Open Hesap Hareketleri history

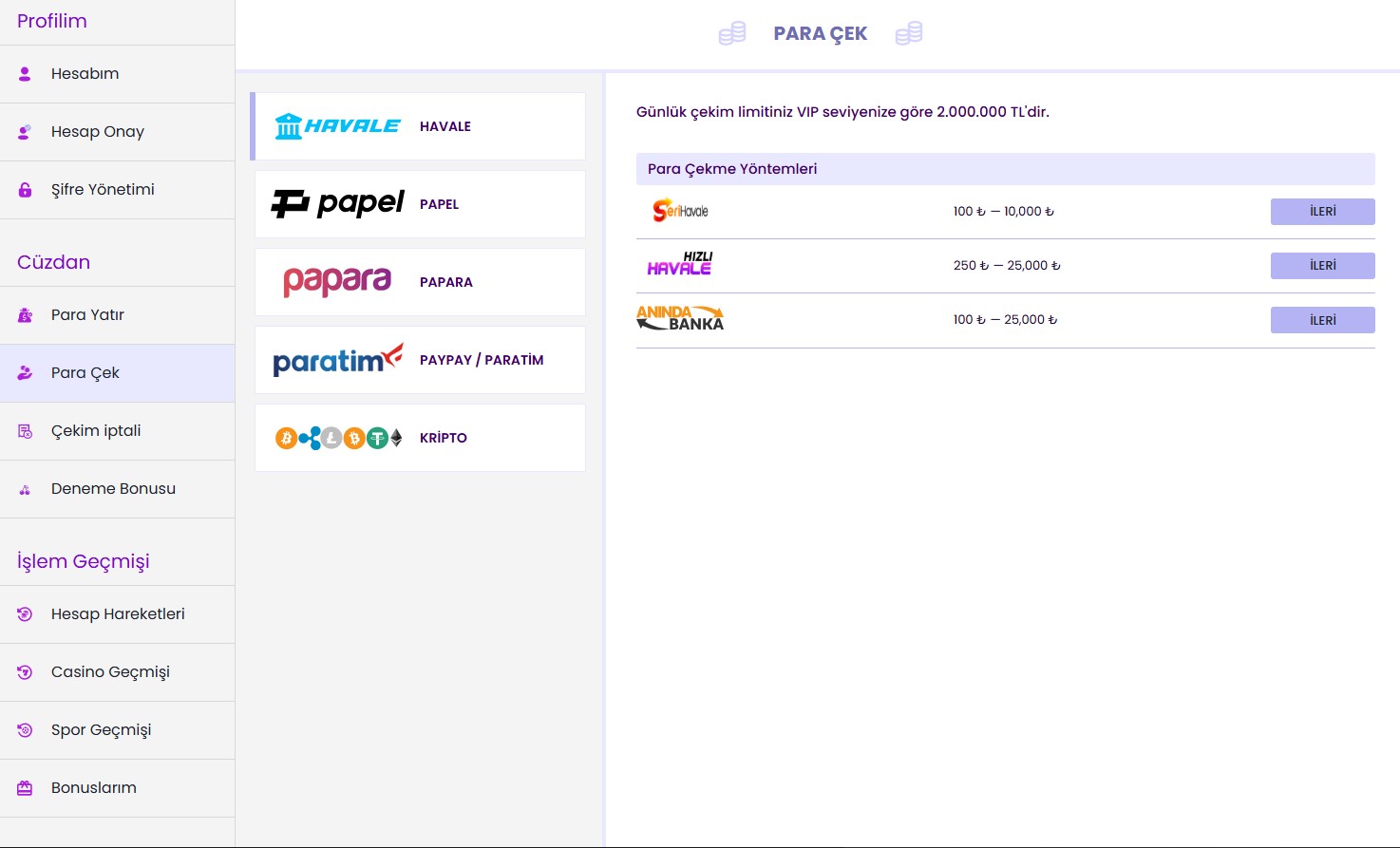pyautogui.click(x=118, y=614)
